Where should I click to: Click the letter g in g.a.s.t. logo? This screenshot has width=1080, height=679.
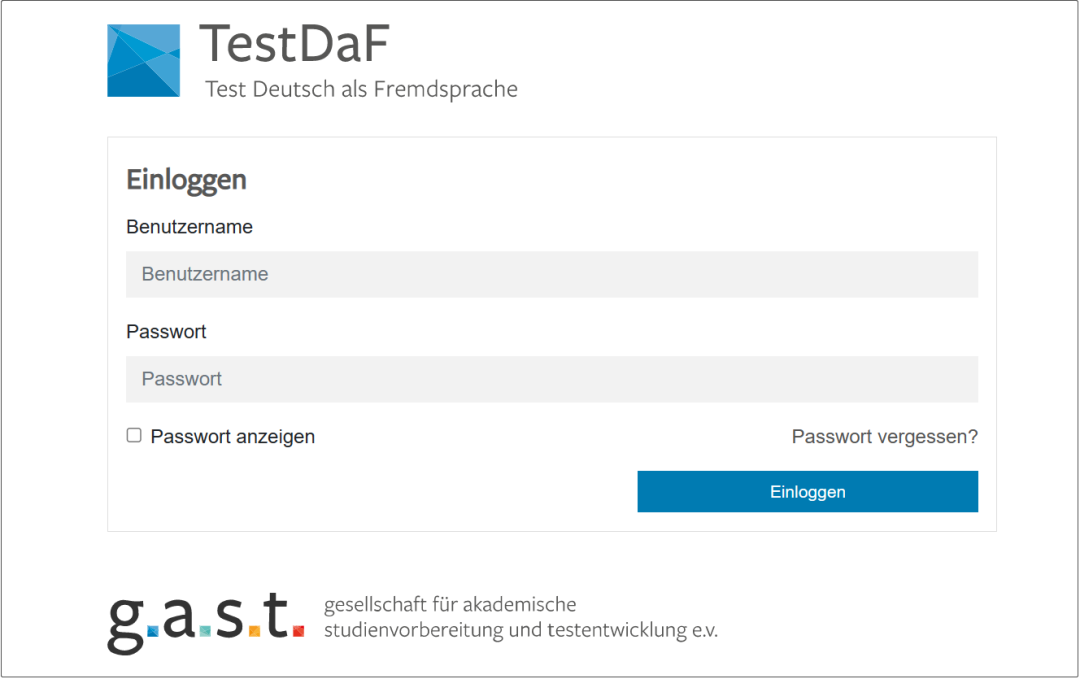click(x=126, y=626)
